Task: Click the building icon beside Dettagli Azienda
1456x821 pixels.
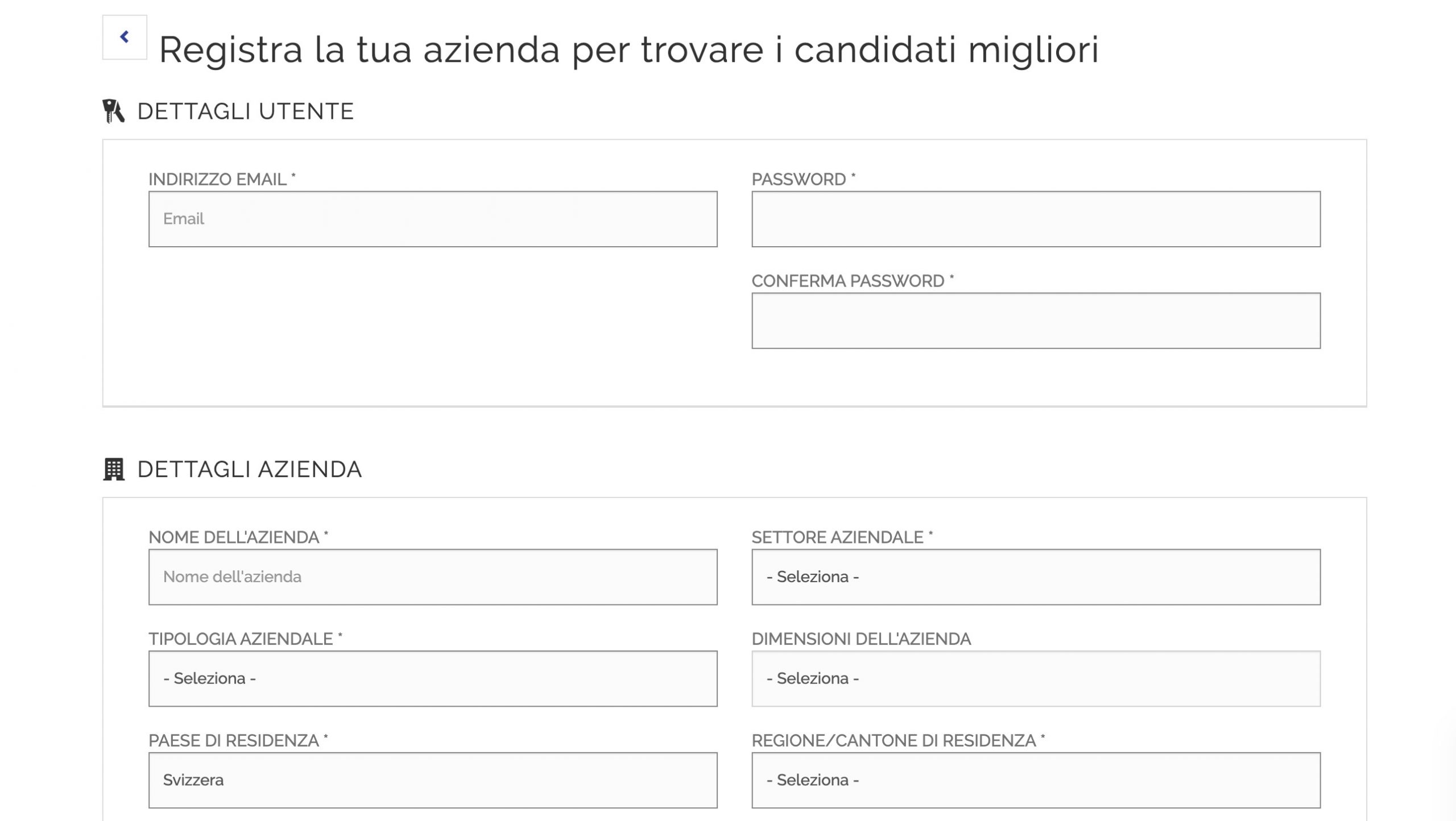Action: (x=114, y=470)
